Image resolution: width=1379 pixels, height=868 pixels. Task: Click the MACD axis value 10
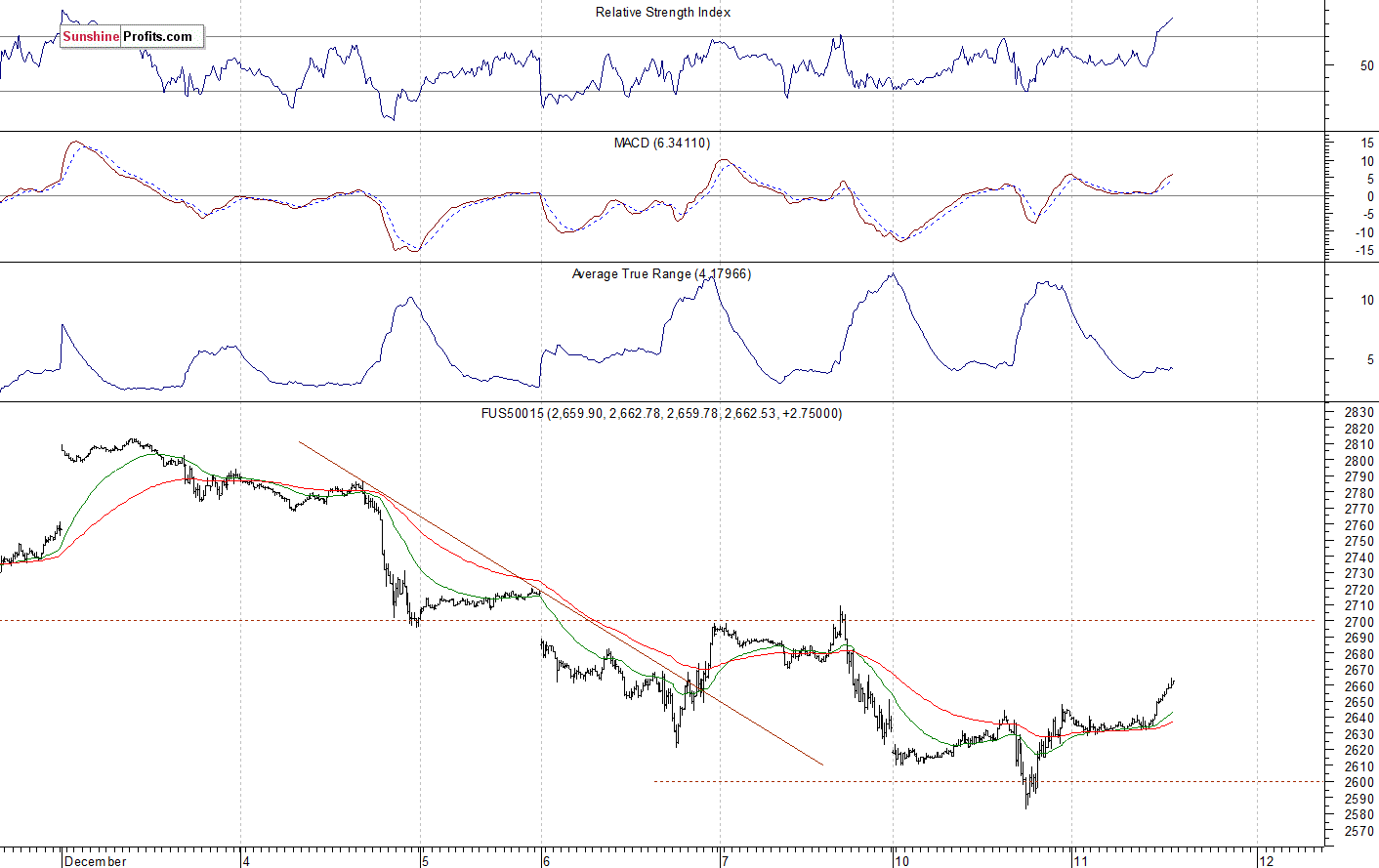[x=1367, y=162]
